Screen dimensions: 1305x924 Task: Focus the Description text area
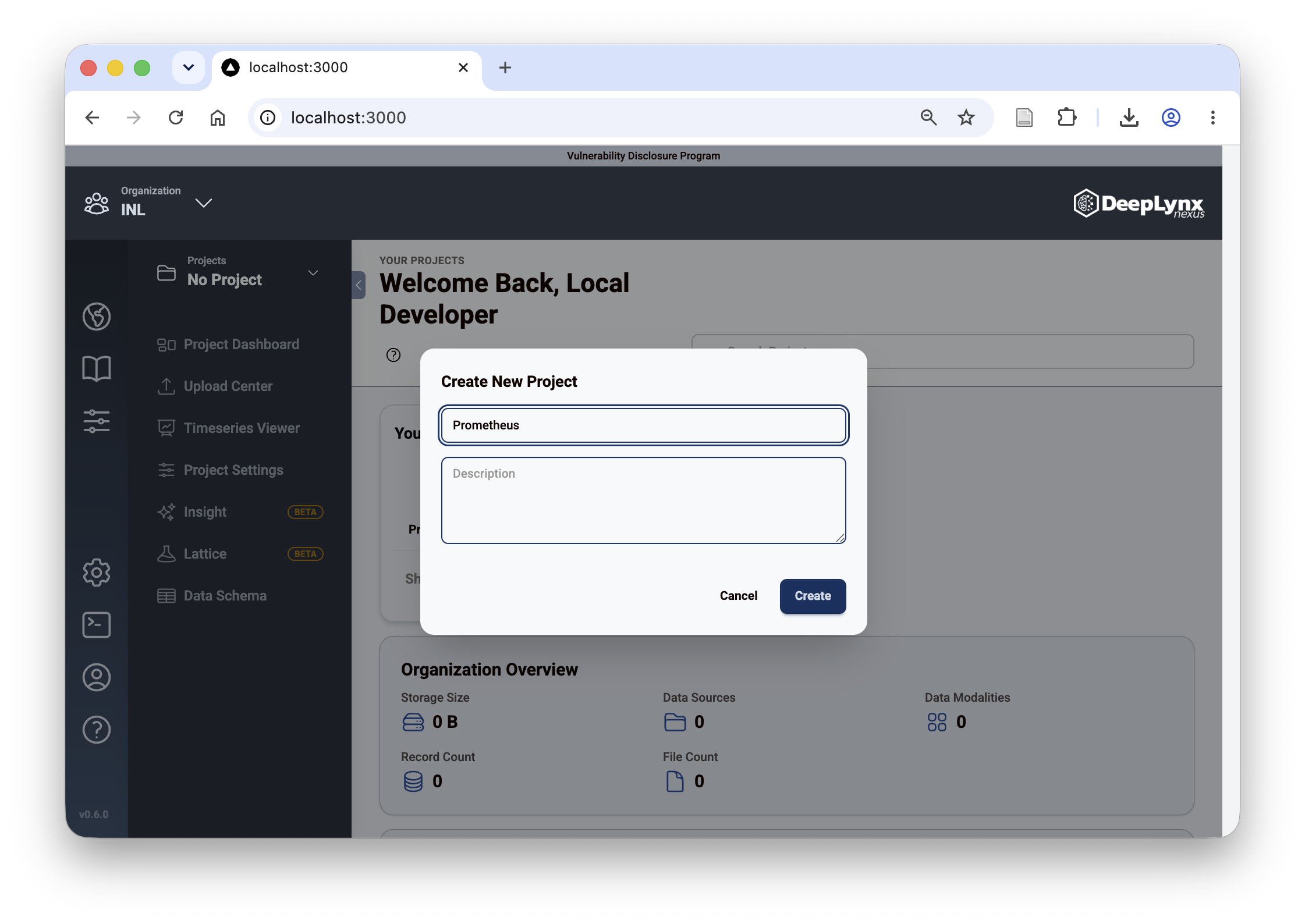click(643, 500)
